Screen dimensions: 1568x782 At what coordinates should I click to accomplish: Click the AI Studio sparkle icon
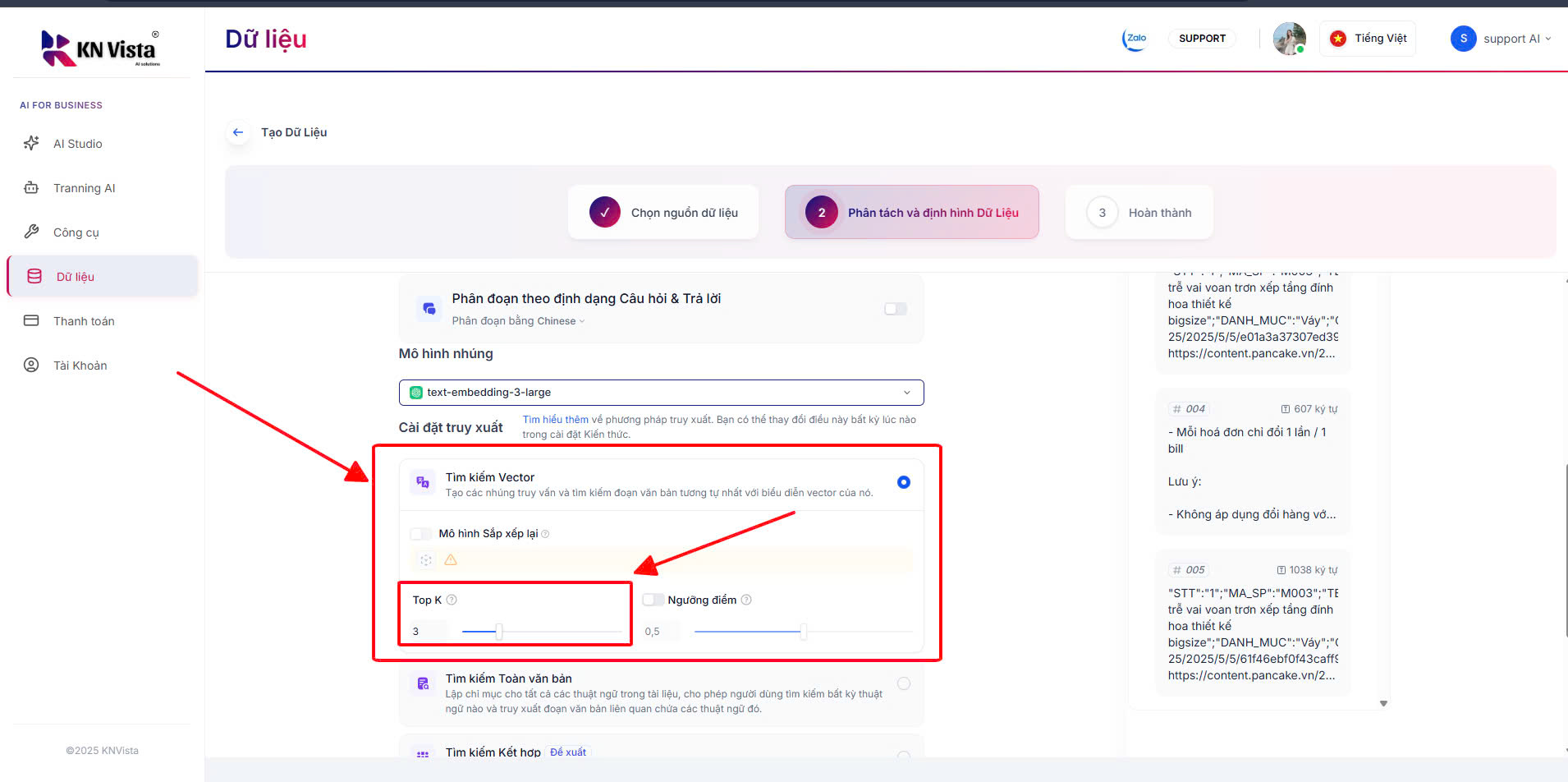coord(30,143)
